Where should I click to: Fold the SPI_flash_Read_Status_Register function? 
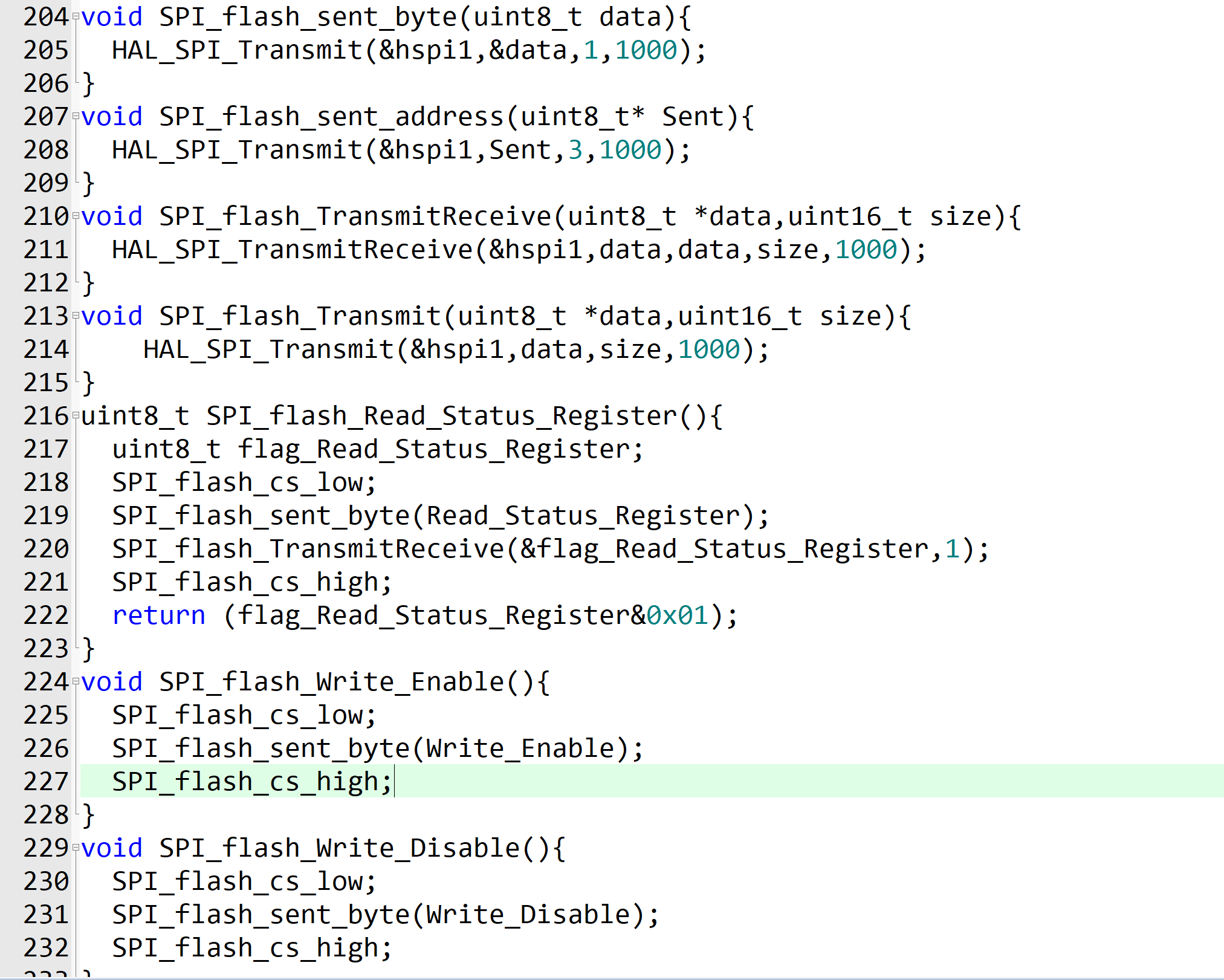tap(76, 415)
